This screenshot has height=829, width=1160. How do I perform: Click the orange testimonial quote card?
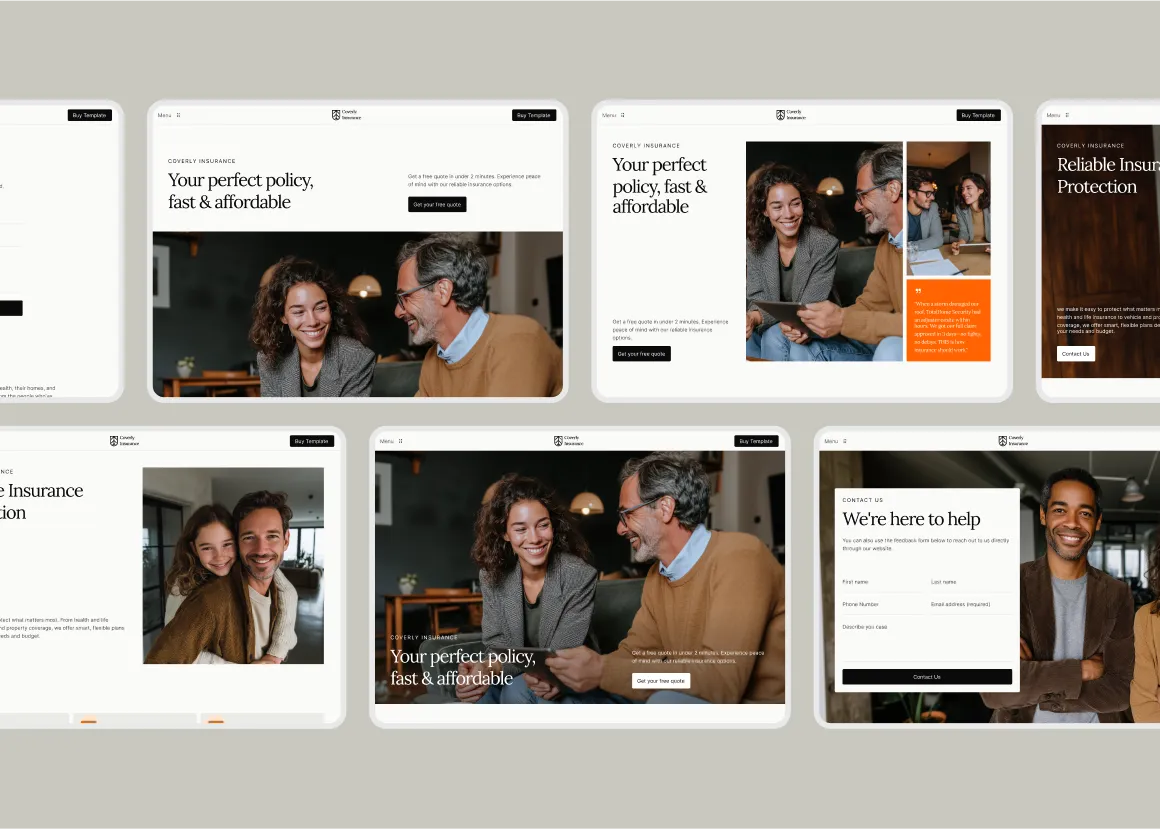tap(948, 320)
